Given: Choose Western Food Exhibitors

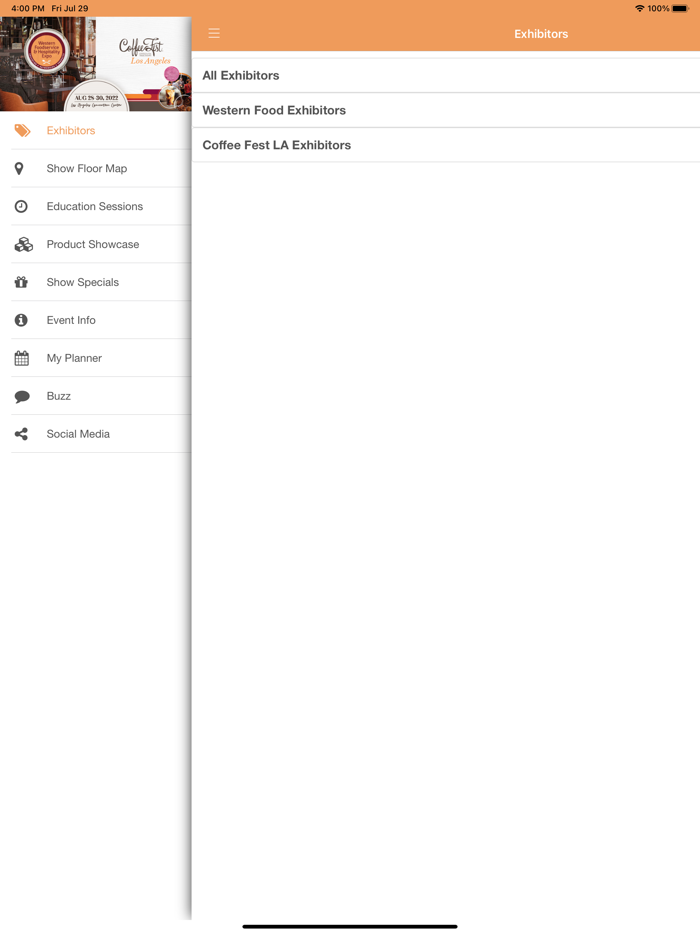Looking at the screenshot, I should [446, 110].
